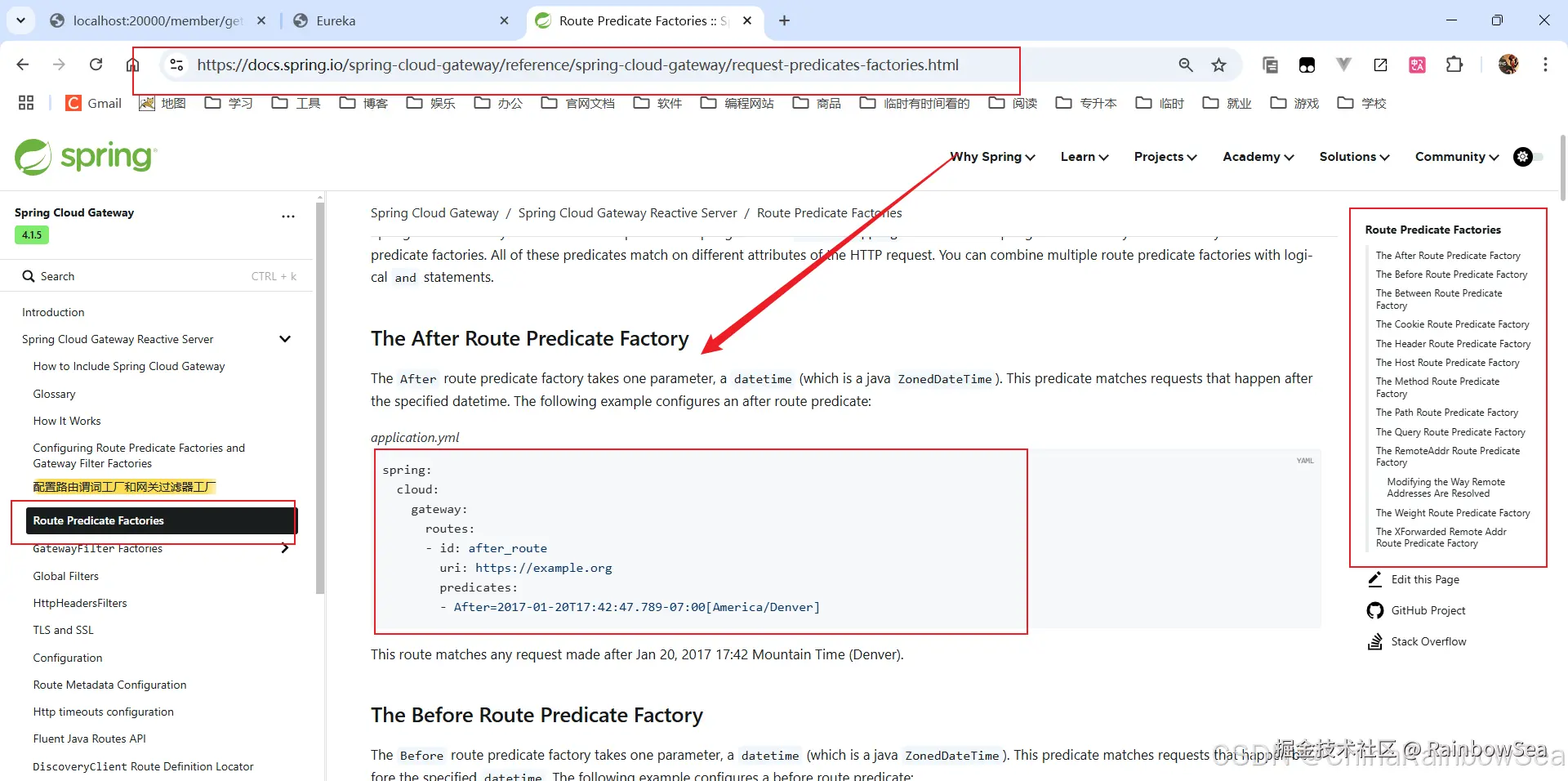
Task: Jump to The Path Route Predicate Factory
Action: click(x=1446, y=413)
